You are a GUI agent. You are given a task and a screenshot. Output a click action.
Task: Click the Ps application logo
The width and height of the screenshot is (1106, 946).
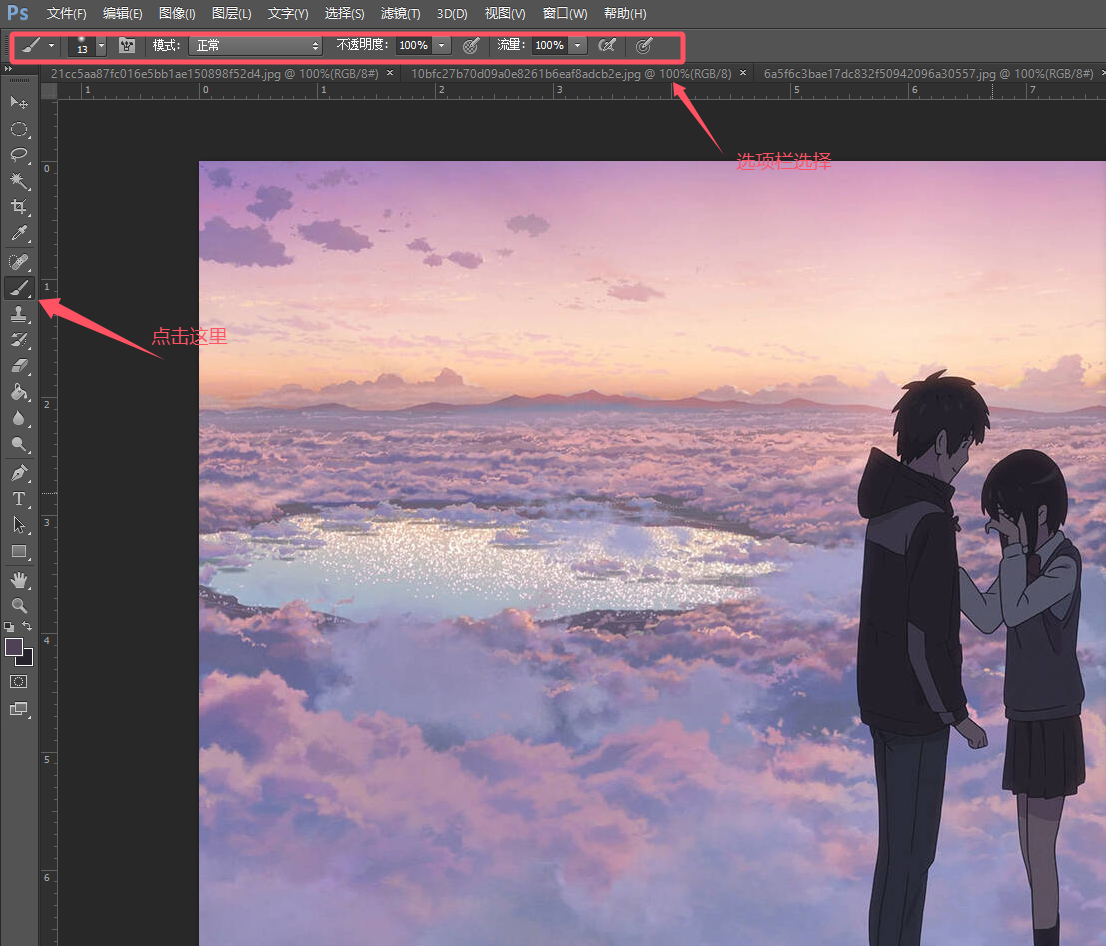(18, 13)
